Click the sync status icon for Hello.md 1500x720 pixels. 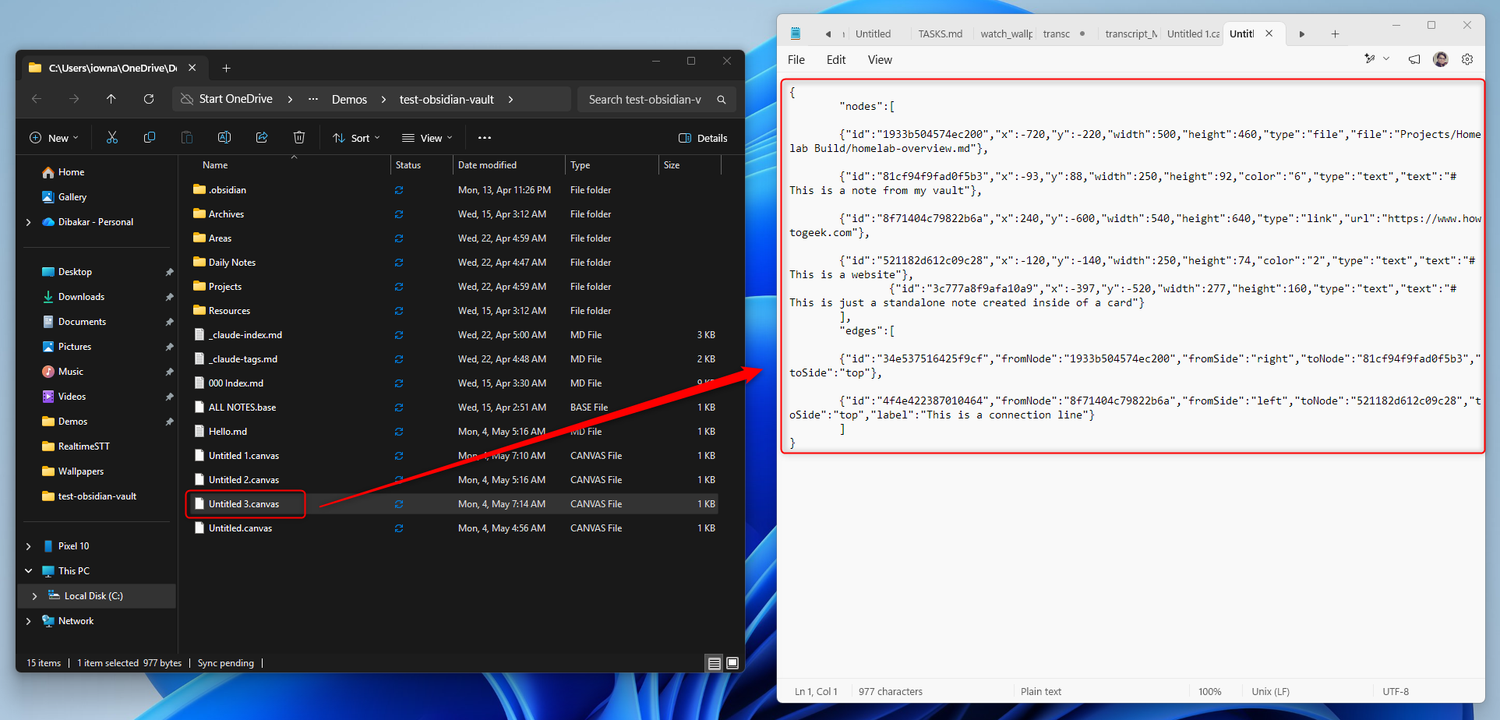tap(399, 432)
